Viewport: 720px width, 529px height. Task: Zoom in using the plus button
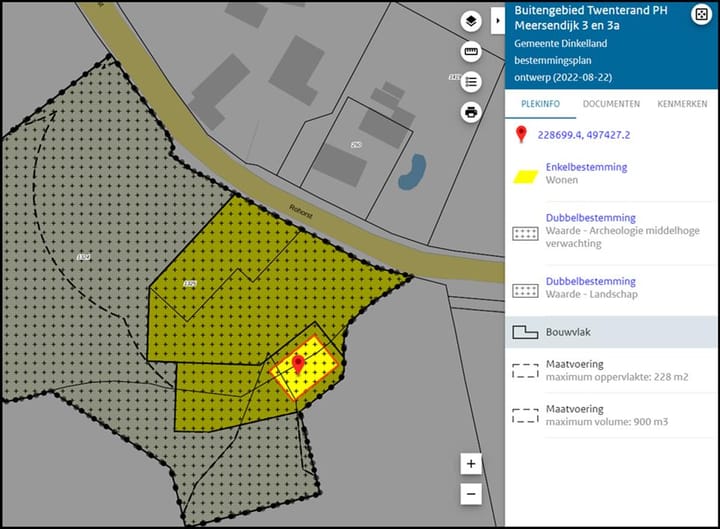[472, 464]
